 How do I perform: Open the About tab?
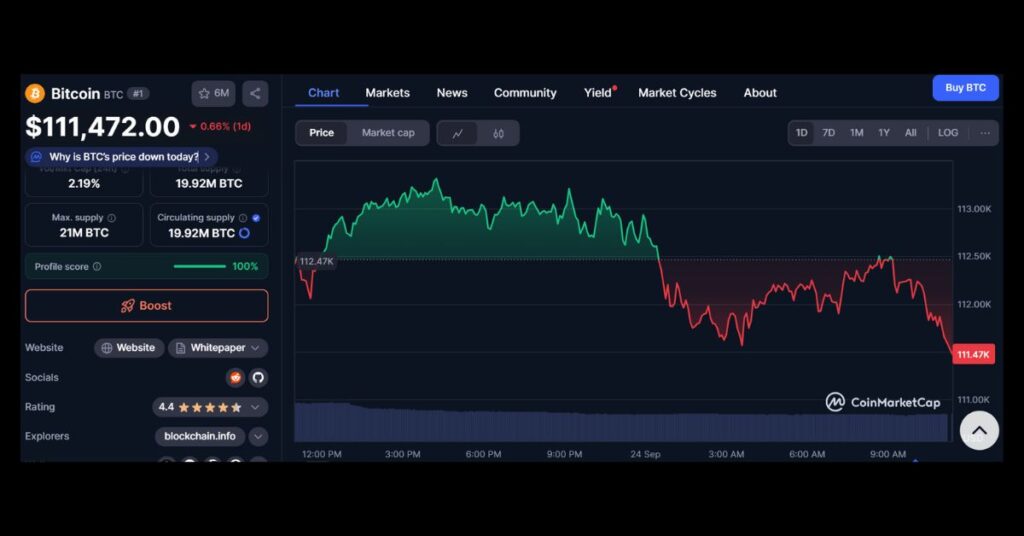[x=760, y=93]
